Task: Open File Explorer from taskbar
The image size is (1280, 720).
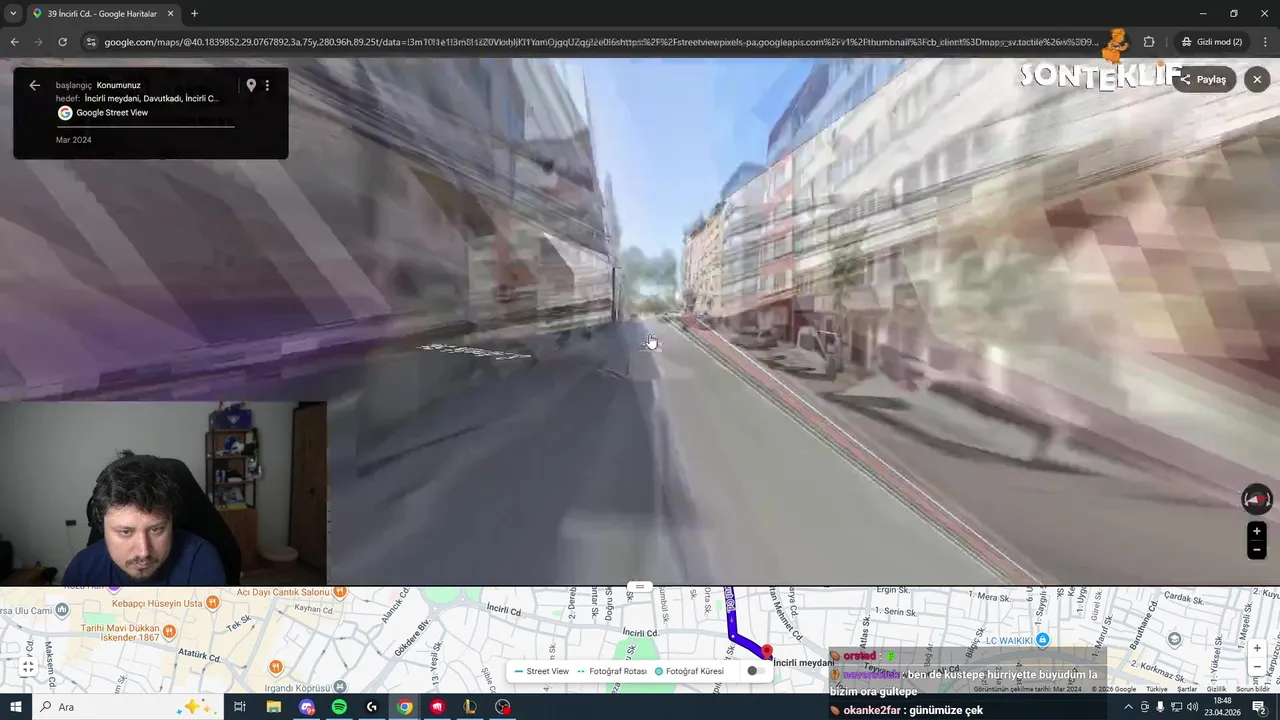Action: (x=273, y=707)
